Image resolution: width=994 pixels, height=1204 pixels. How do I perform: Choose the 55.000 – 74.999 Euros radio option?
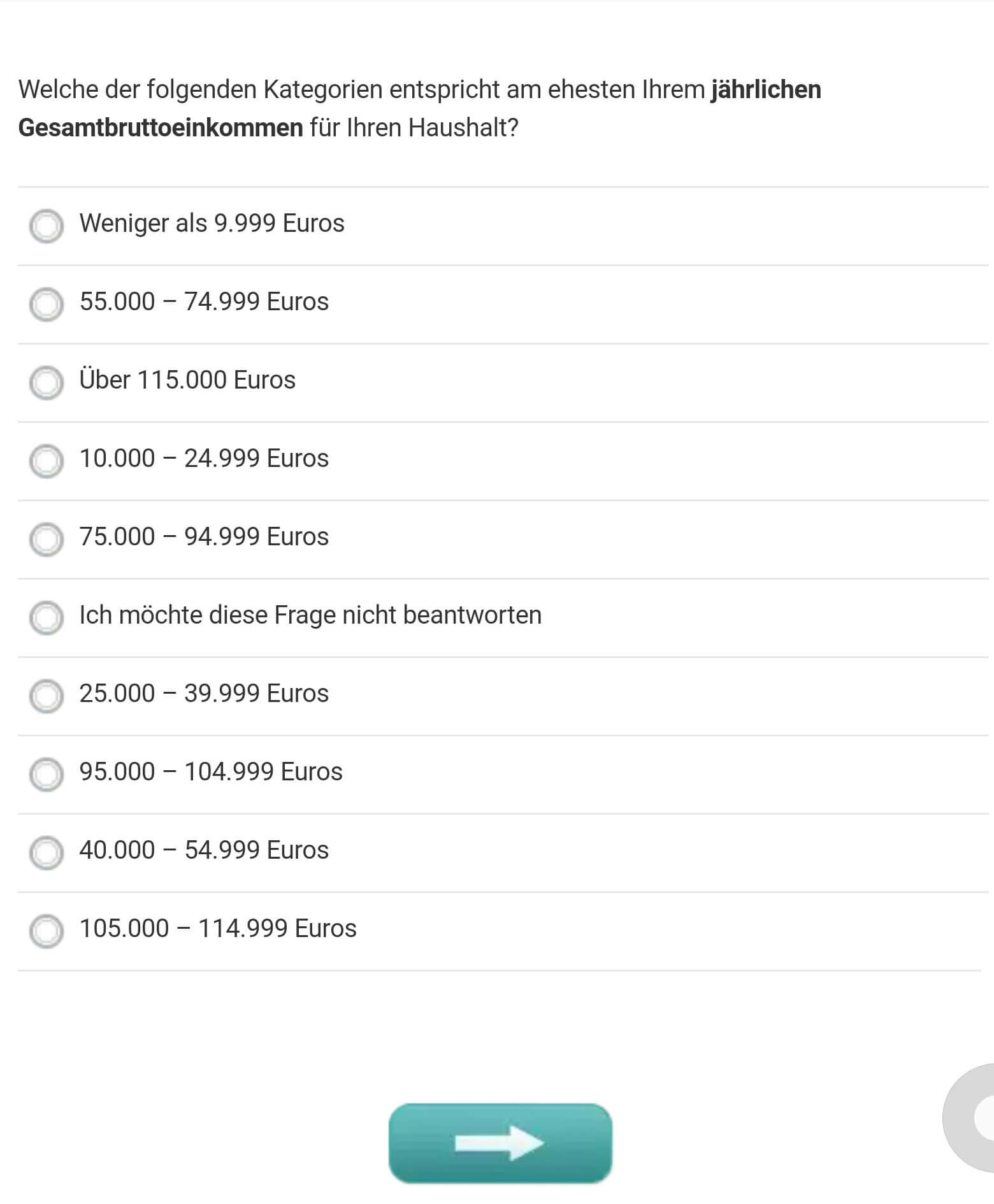tap(47, 304)
